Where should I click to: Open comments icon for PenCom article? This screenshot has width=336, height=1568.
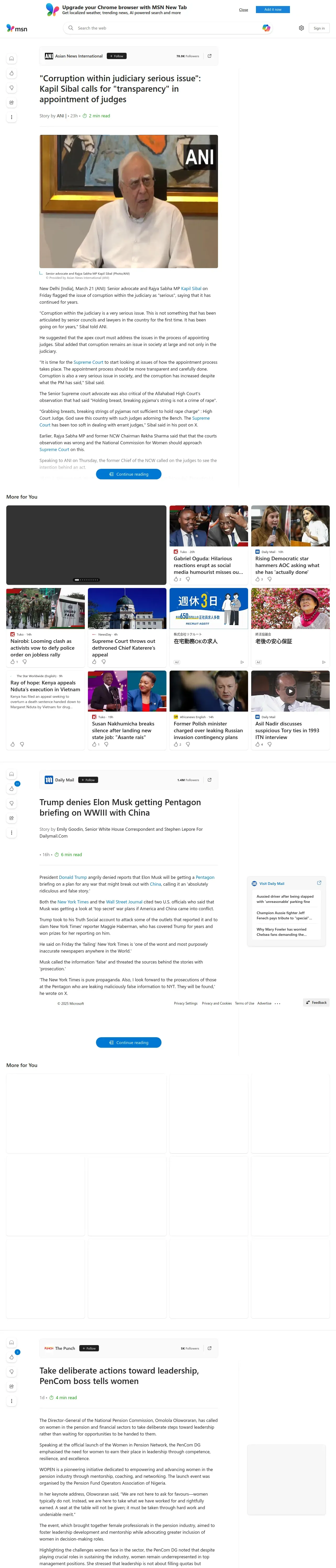pyautogui.click(x=12, y=1387)
